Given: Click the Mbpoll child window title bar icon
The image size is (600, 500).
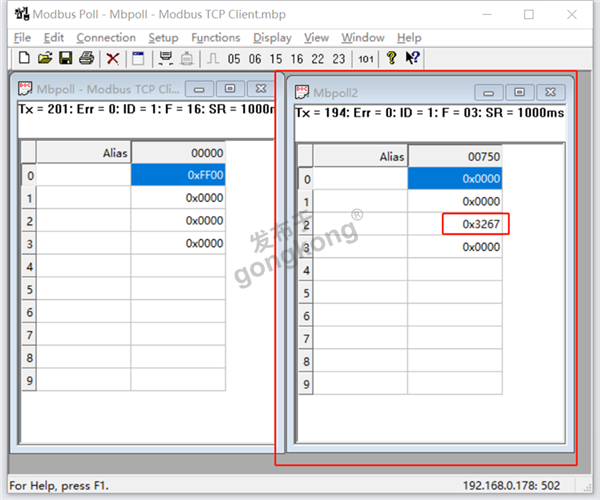Looking at the screenshot, I should pyautogui.click(x=25, y=89).
